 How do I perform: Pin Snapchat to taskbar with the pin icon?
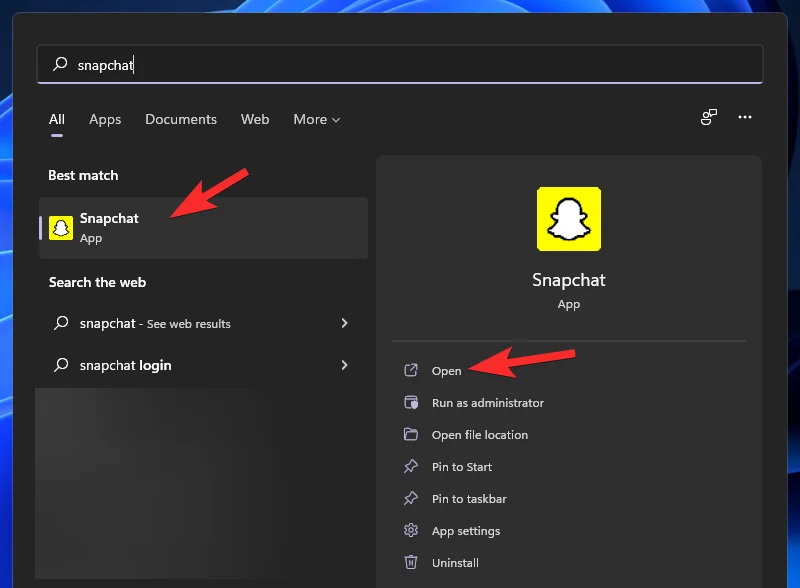(x=411, y=498)
